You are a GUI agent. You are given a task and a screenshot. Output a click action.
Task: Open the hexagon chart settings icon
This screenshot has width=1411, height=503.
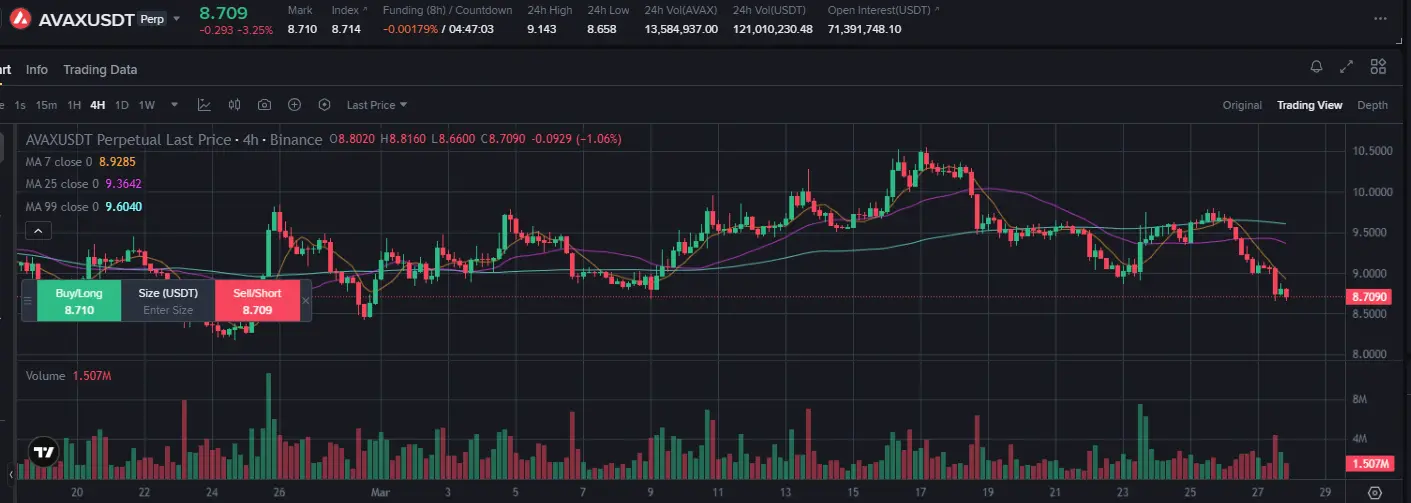point(324,104)
